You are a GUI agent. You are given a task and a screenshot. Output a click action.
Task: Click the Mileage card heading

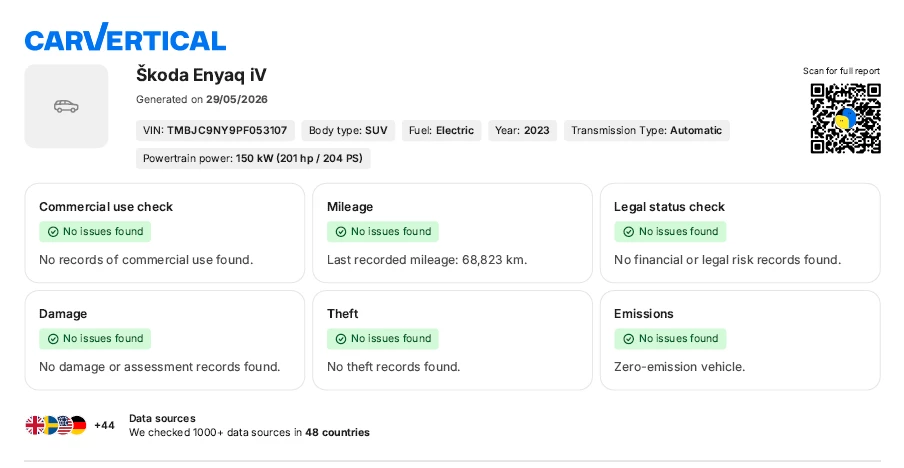click(x=350, y=207)
